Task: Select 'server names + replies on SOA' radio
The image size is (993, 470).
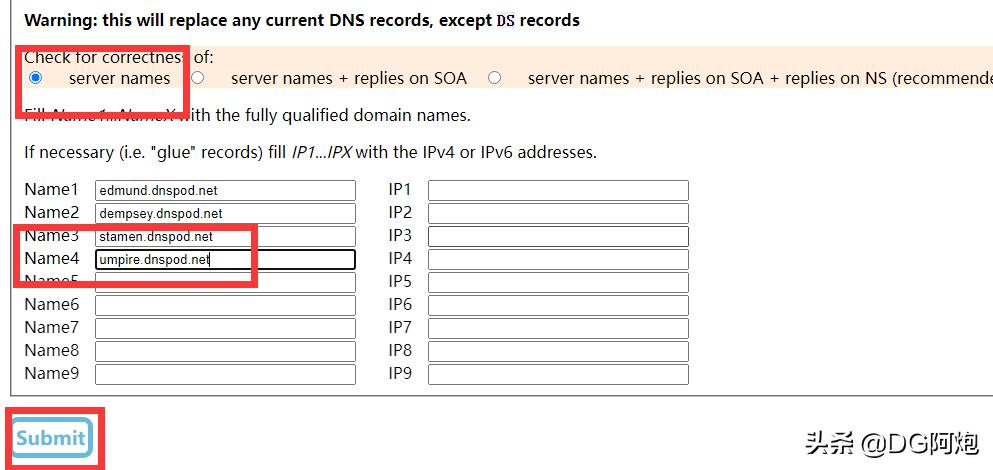Action: (x=198, y=77)
